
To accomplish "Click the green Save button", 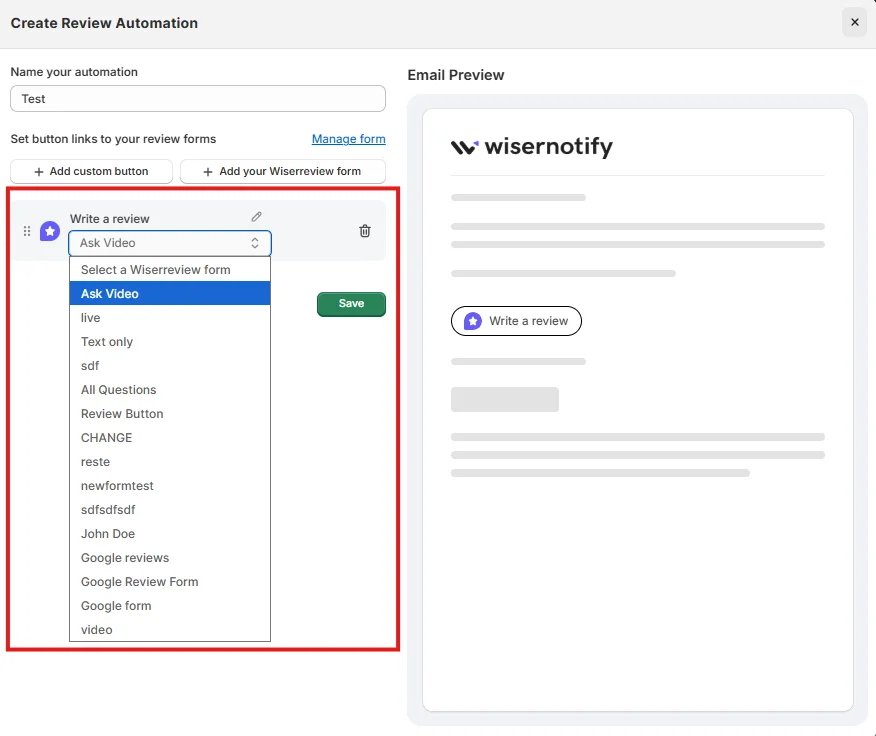I will [x=351, y=304].
